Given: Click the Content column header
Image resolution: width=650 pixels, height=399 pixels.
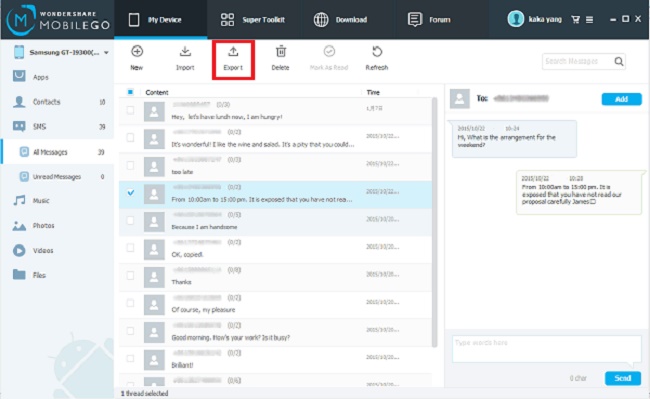Looking at the screenshot, I should pyautogui.click(x=157, y=92).
